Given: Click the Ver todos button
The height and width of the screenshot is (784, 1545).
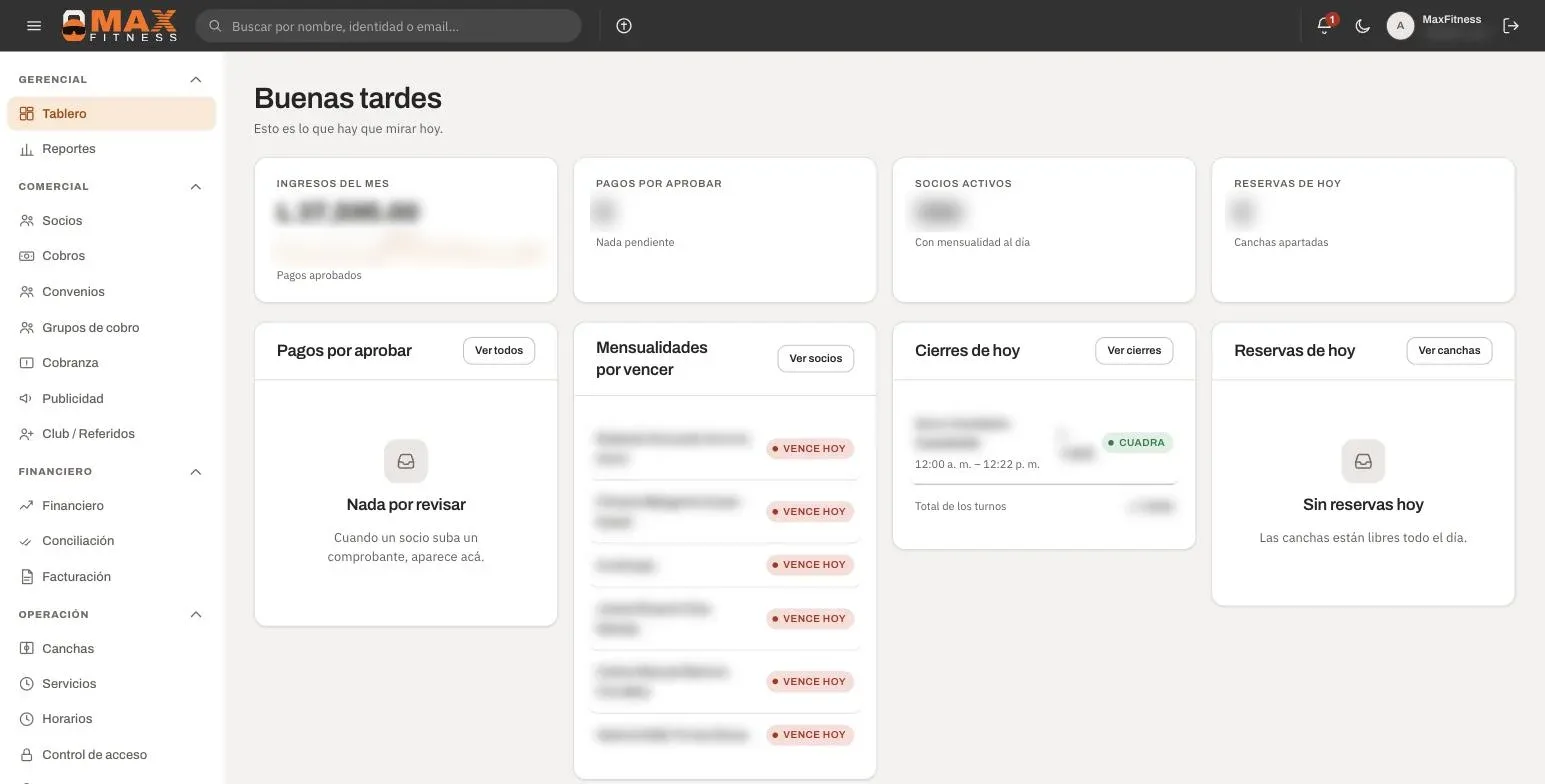Looking at the screenshot, I should point(499,351).
